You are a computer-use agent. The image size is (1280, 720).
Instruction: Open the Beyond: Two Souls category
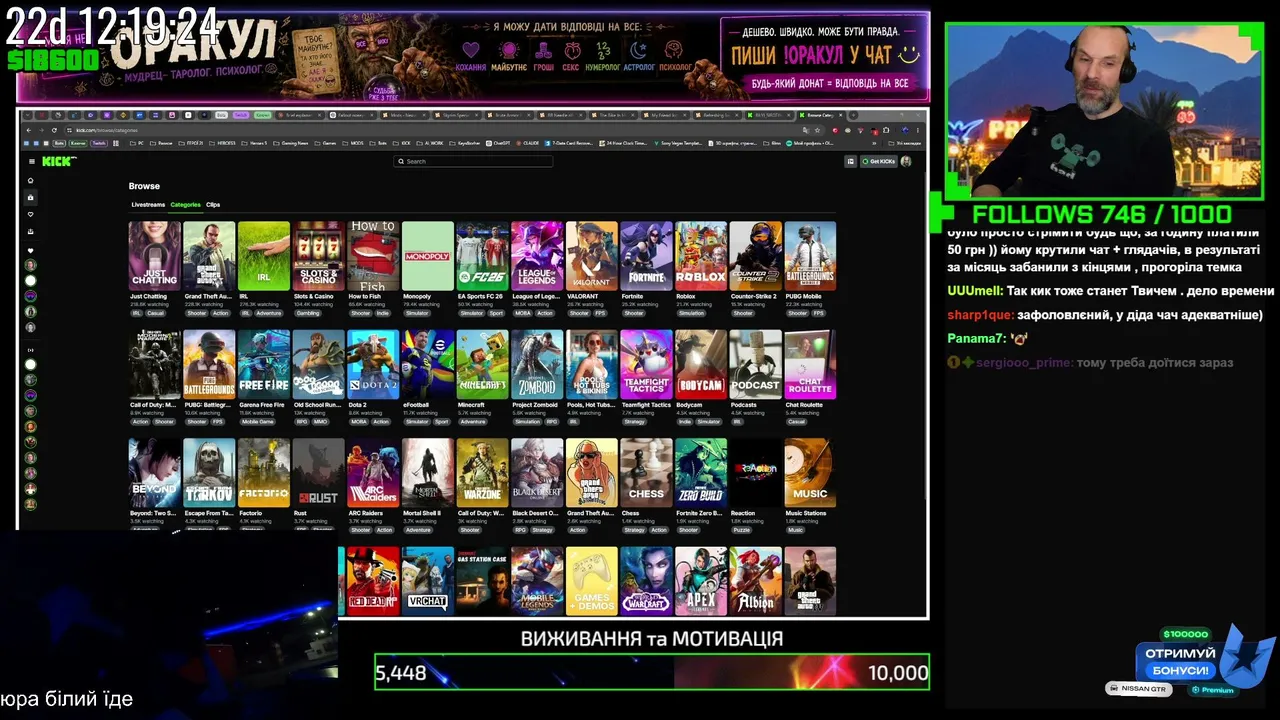[x=155, y=473]
